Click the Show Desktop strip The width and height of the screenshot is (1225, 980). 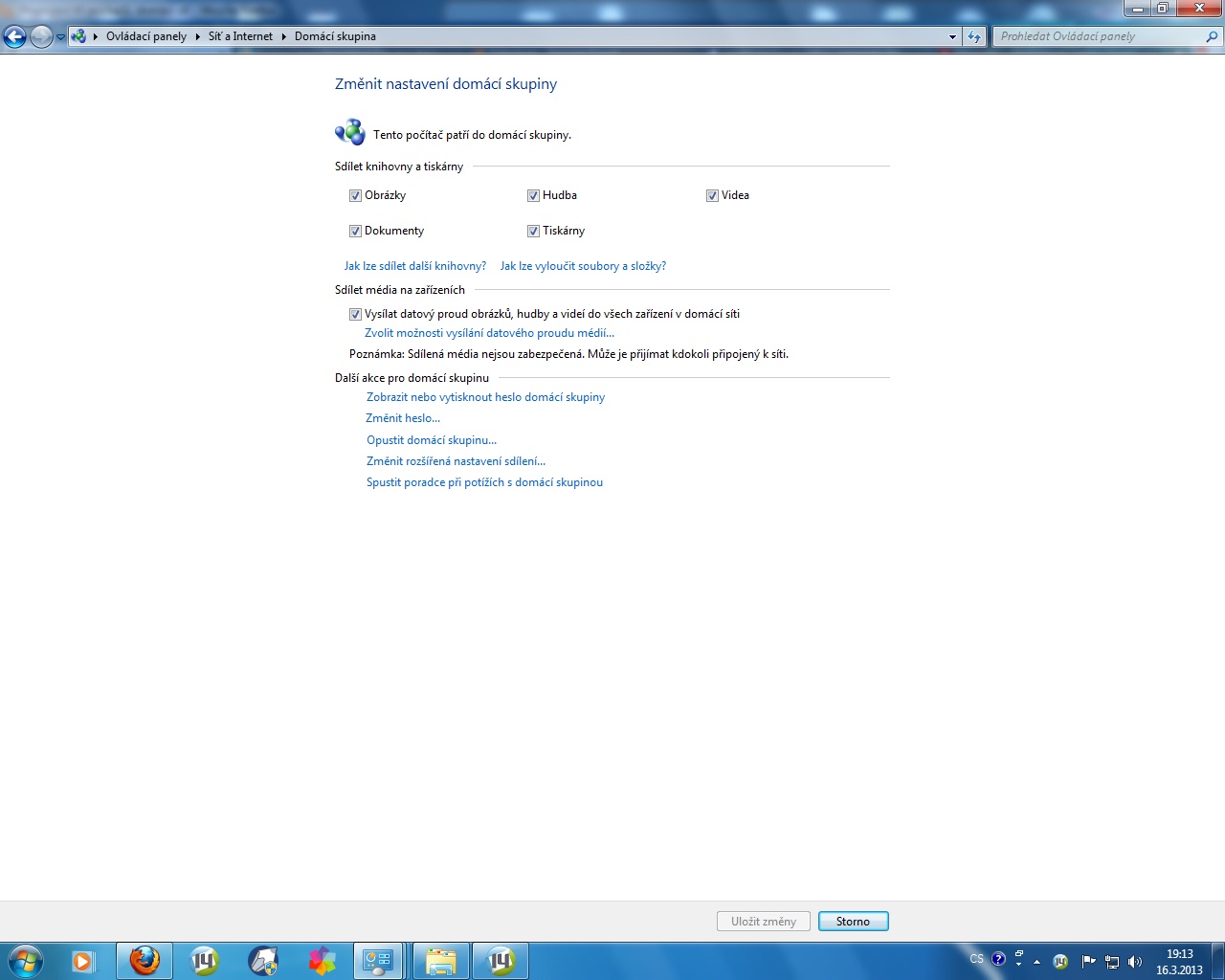click(1217, 961)
